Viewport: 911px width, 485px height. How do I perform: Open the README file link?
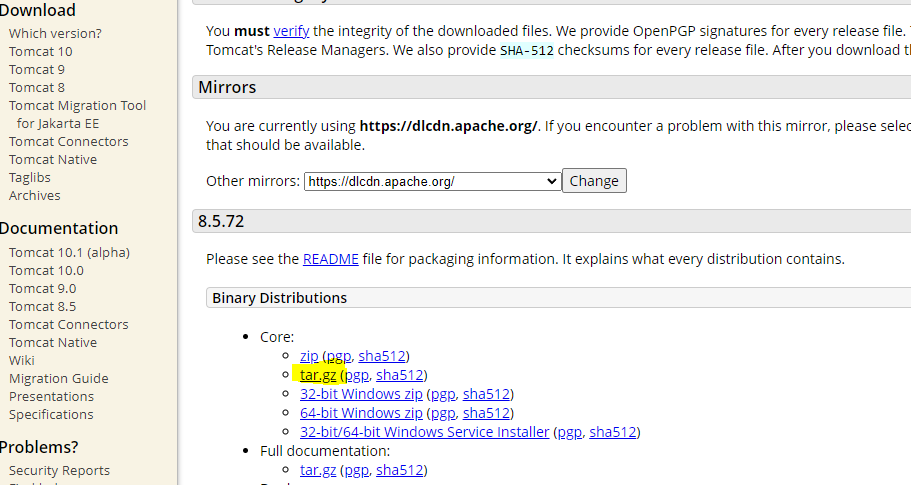pyautogui.click(x=331, y=259)
